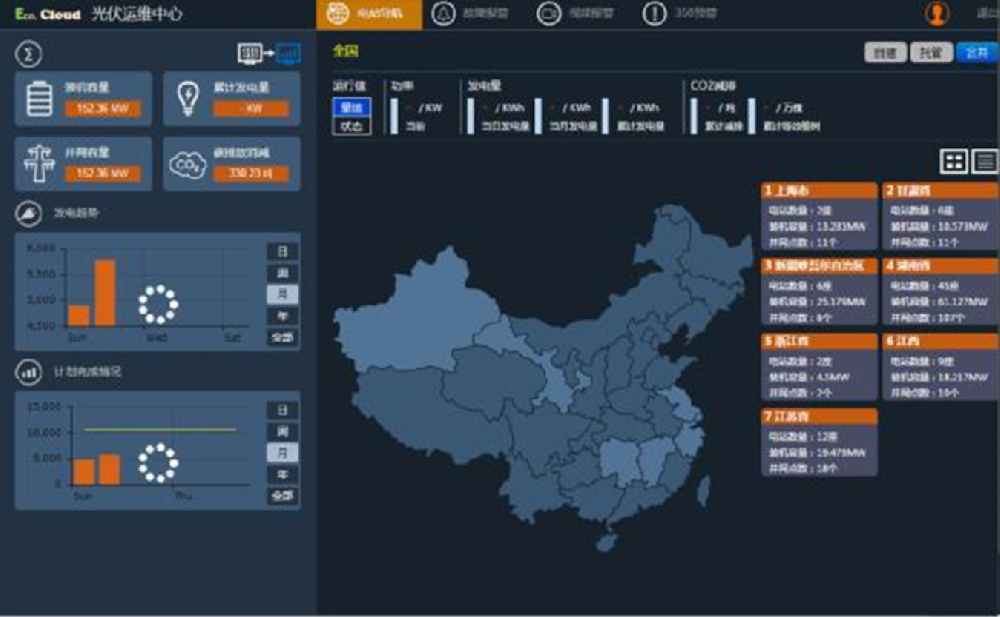Click the first gray button at top right
Image resolution: width=1000 pixels, height=617 pixels.
click(x=885, y=53)
